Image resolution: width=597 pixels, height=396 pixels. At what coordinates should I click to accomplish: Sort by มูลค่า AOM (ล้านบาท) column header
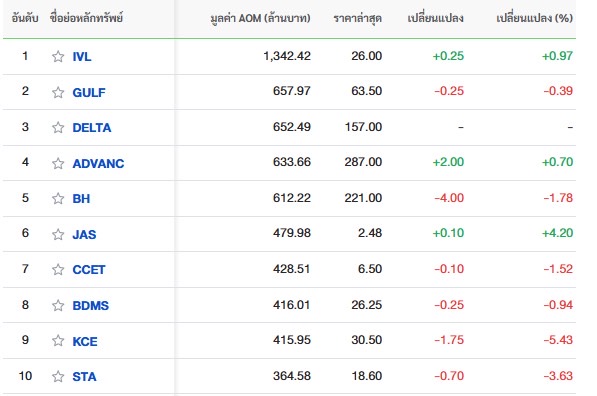coord(260,18)
